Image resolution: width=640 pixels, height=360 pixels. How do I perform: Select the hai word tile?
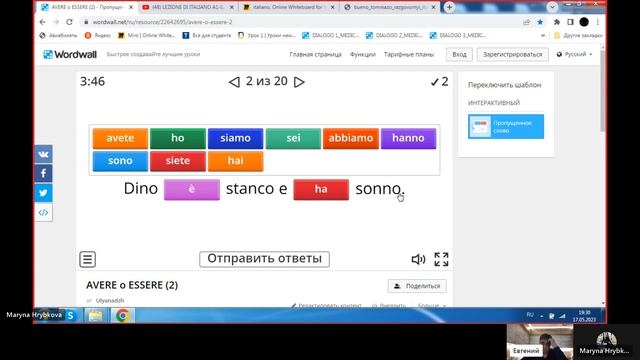(236, 161)
